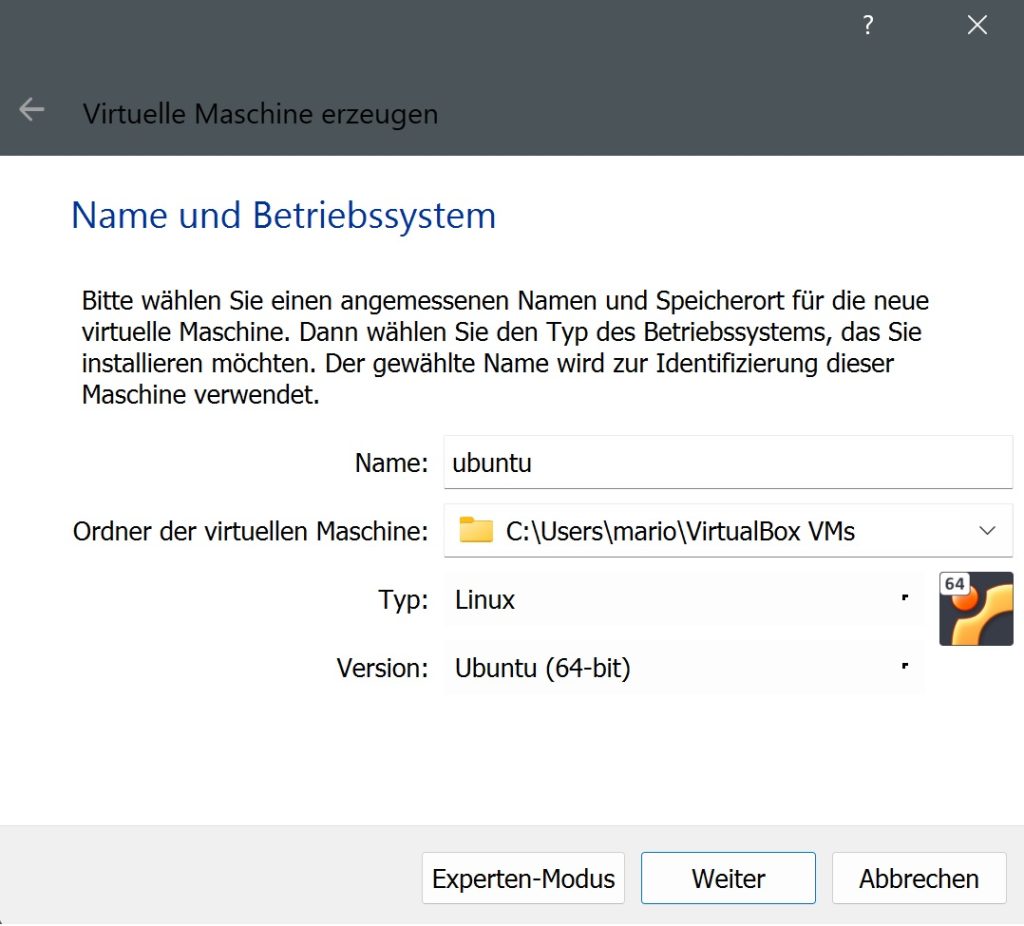Image resolution: width=1024 pixels, height=926 pixels.
Task: Click the 'Name und Betriebssystem' heading
Action: click(x=283, y=216)
